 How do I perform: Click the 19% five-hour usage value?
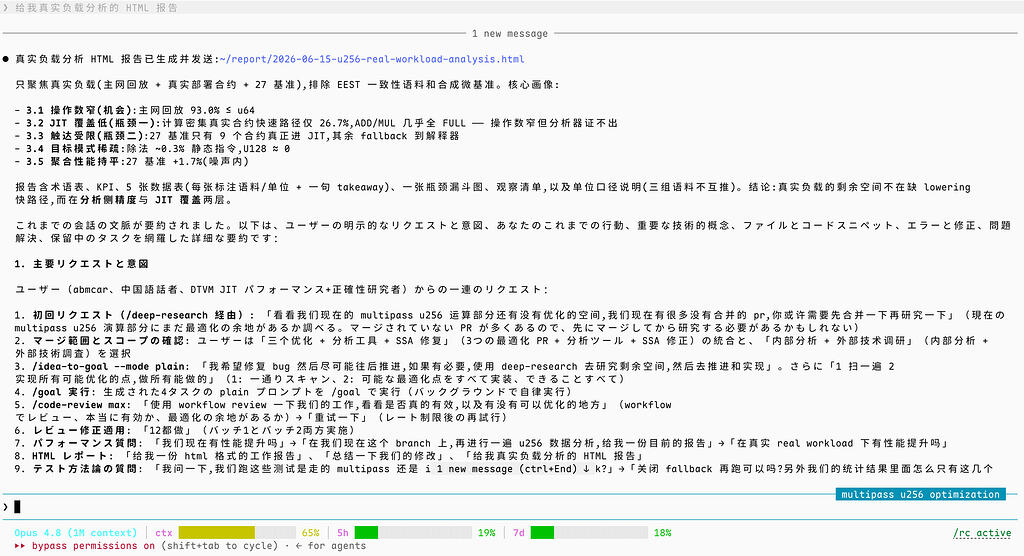[487, 532]
